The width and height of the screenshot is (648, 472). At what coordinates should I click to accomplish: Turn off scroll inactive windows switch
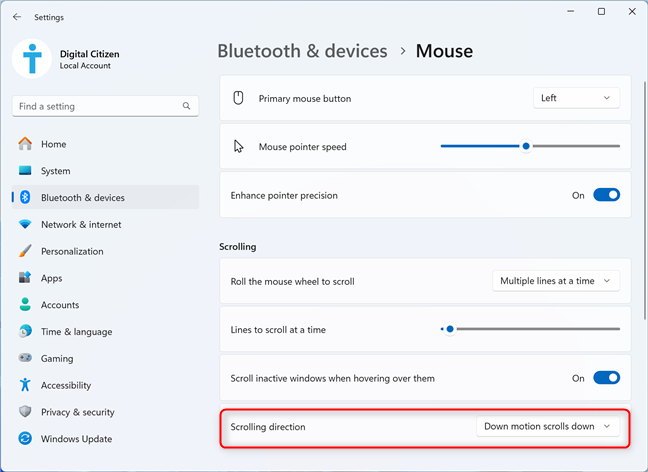click(606, 378)
